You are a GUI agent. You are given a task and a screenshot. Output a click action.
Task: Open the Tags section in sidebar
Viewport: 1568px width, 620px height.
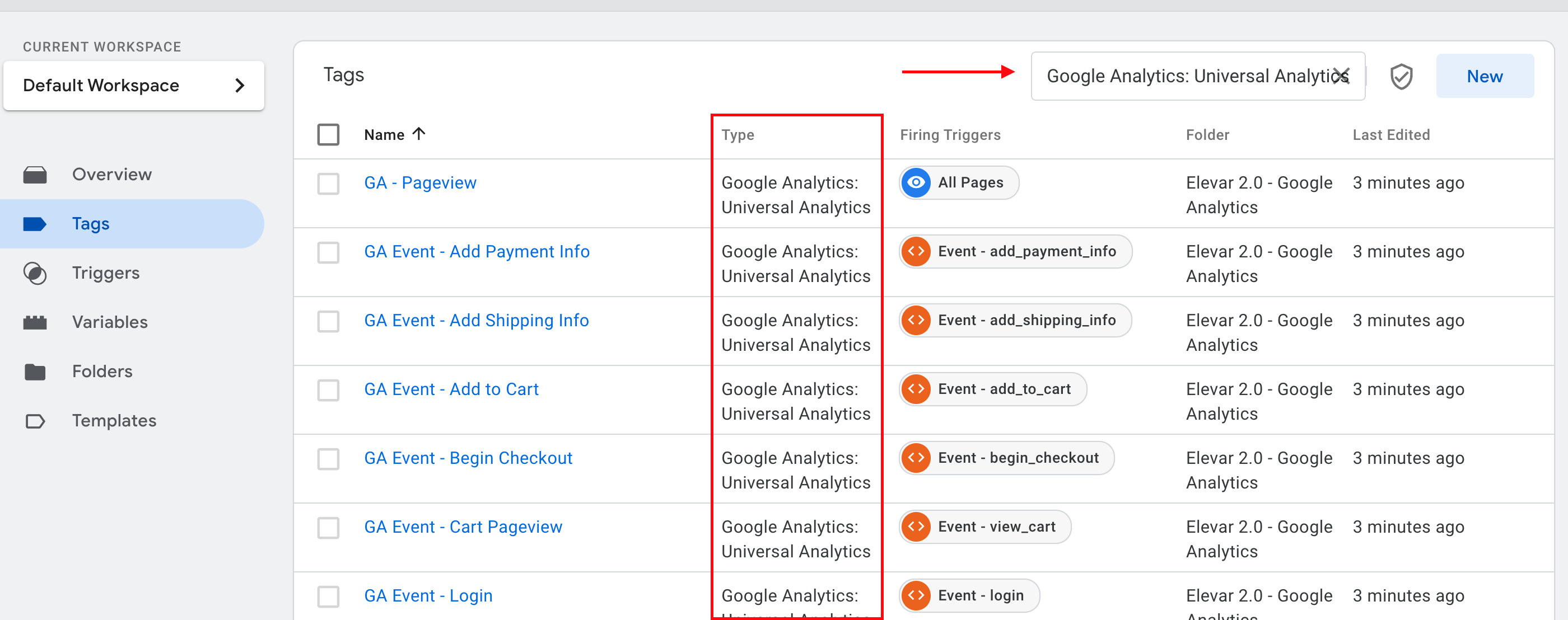91,224
